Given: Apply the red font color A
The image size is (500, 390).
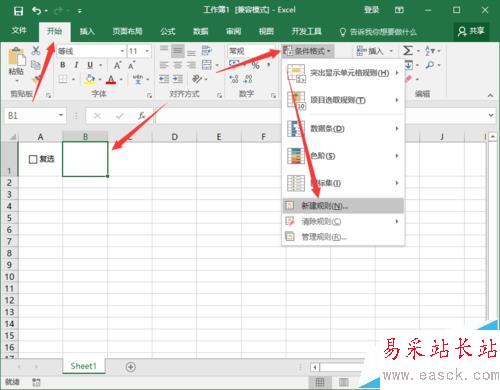Looking at the screenshot, I should point(111,79).
